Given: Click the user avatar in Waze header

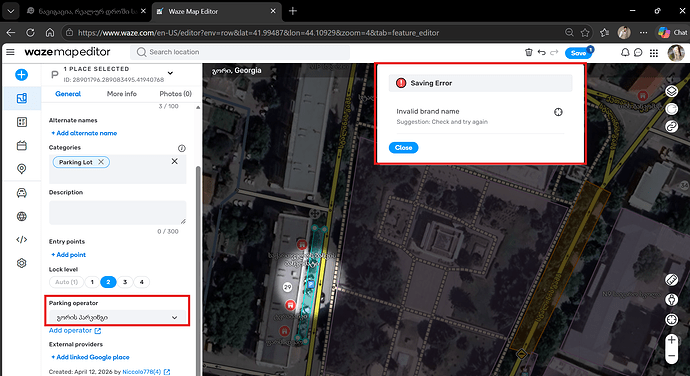Looking at the screenshot, I should [x=675, y=53].
